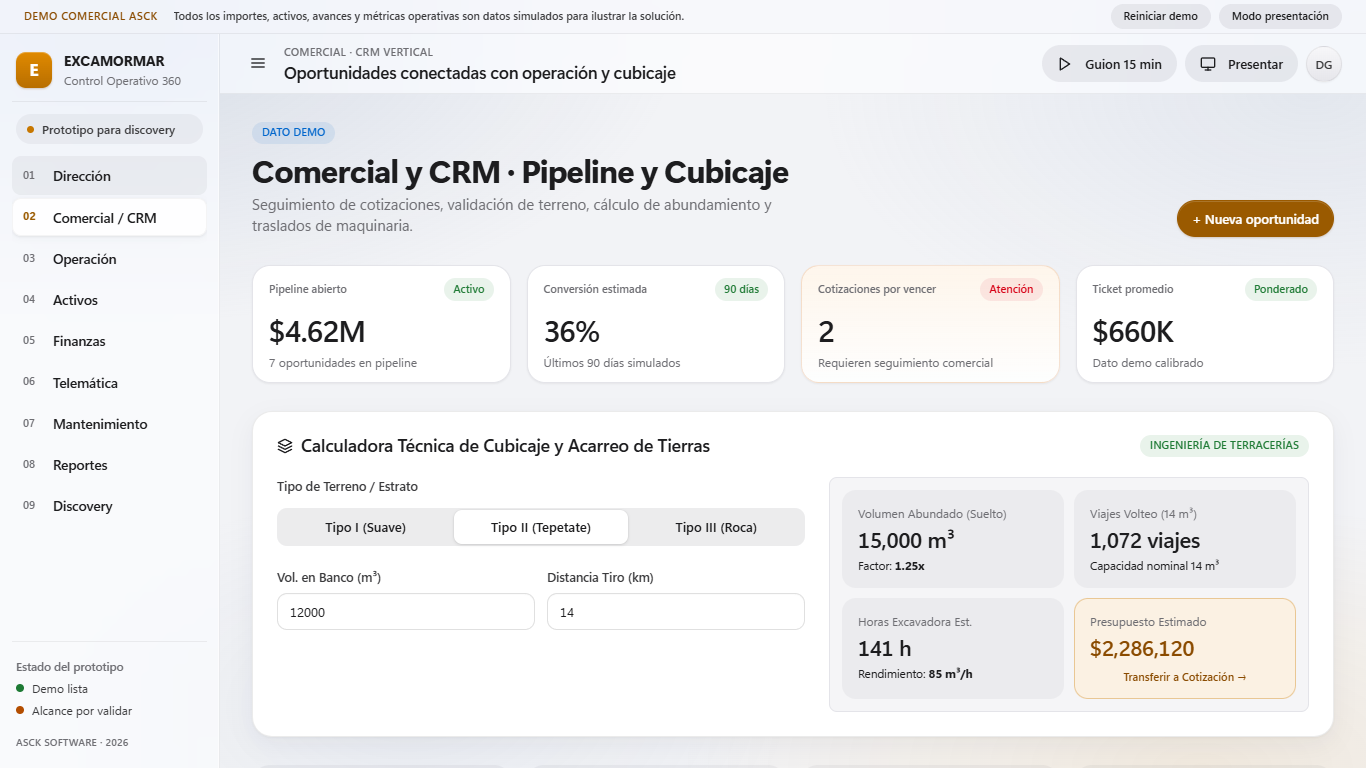The height and width of the screenshot is (768, 1366).
Task: Click the Atención status badge
Action: pyautogui.click(x=1011, y=289)
